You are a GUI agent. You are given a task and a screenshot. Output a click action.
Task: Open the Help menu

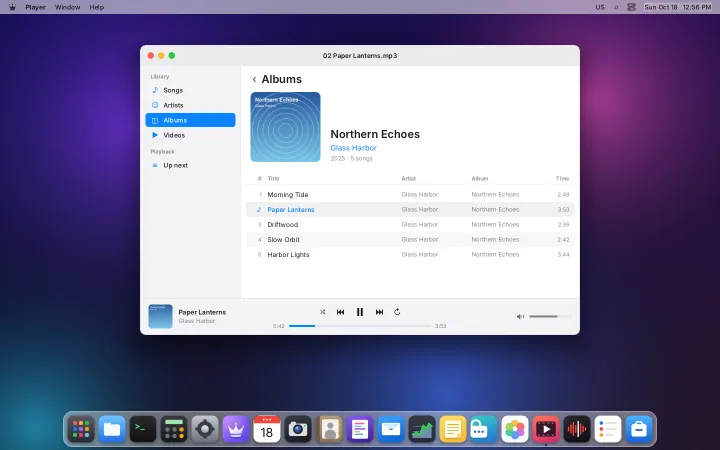96,7
